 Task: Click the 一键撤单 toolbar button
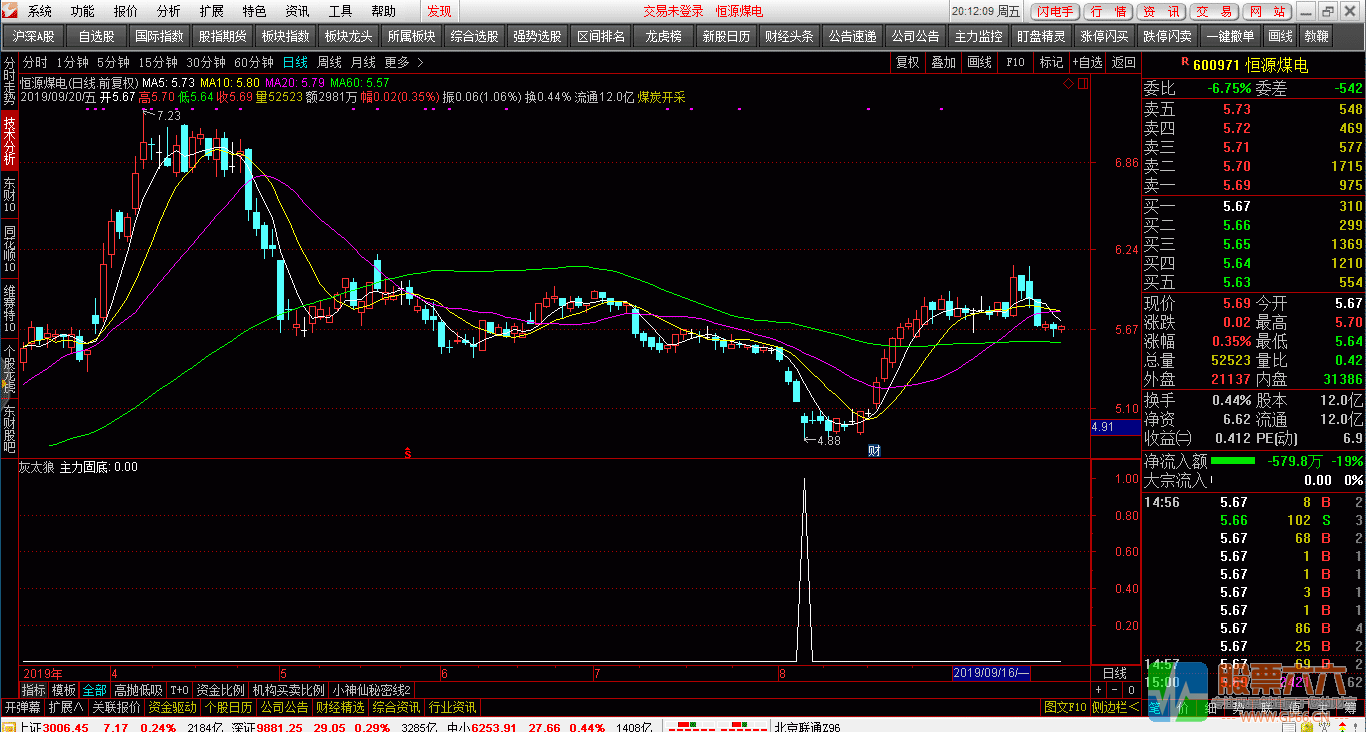[x=1230, y=36]
